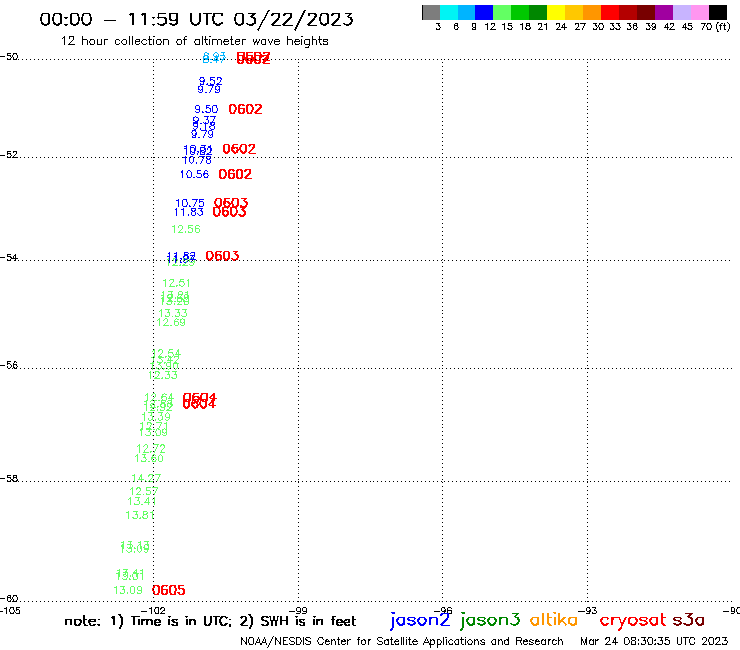Click the 0602 time label beside 9.50
This screenshot has height=650, width=740.
(245, 109)
